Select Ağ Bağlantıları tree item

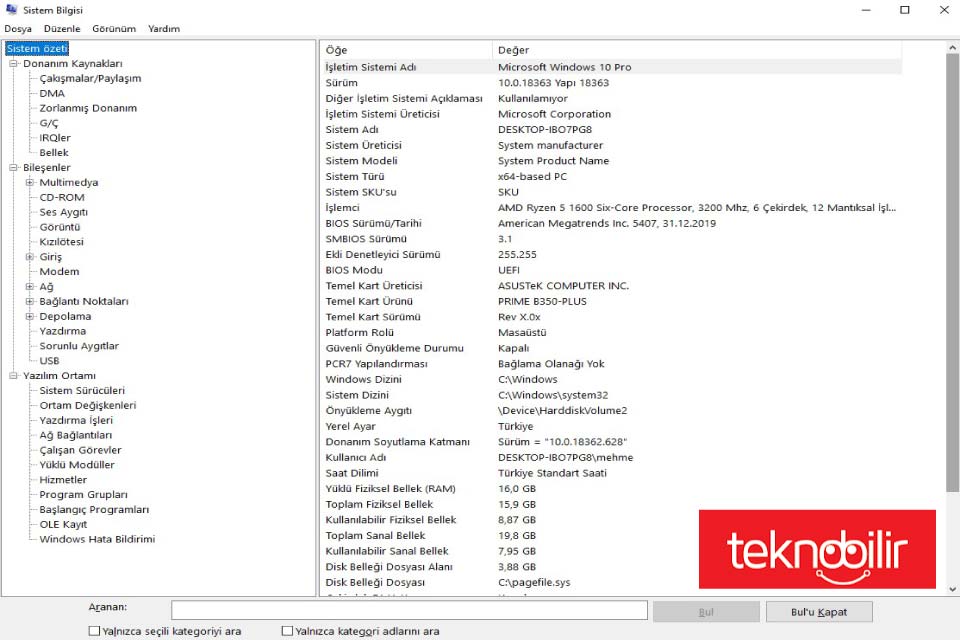[76, 435]
